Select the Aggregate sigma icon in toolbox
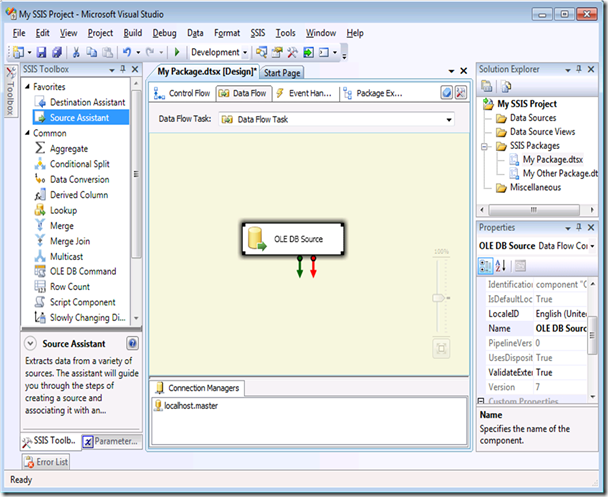 click(40, 148)
